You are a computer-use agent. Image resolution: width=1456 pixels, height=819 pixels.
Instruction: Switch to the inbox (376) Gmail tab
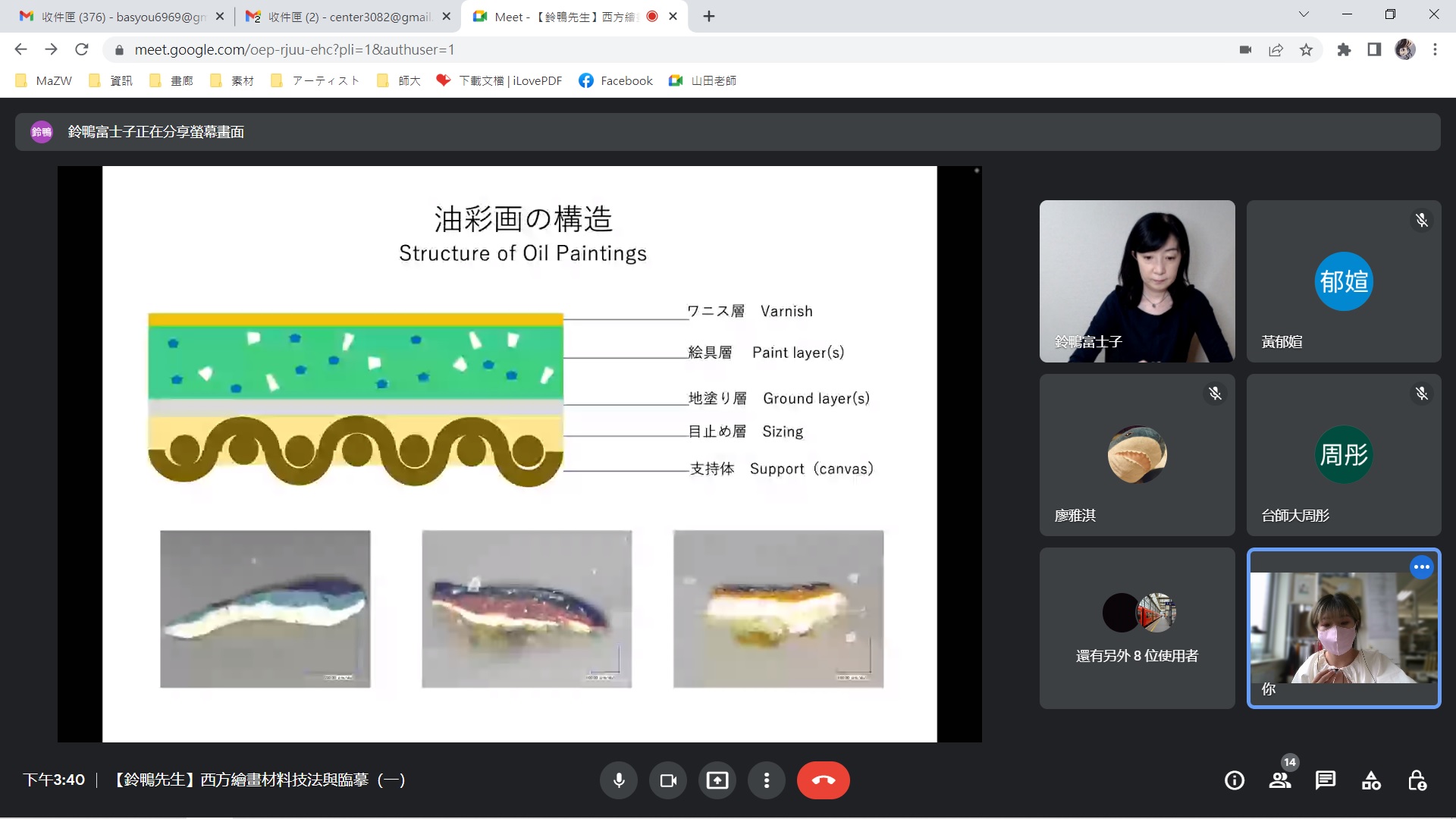(121, 17)
